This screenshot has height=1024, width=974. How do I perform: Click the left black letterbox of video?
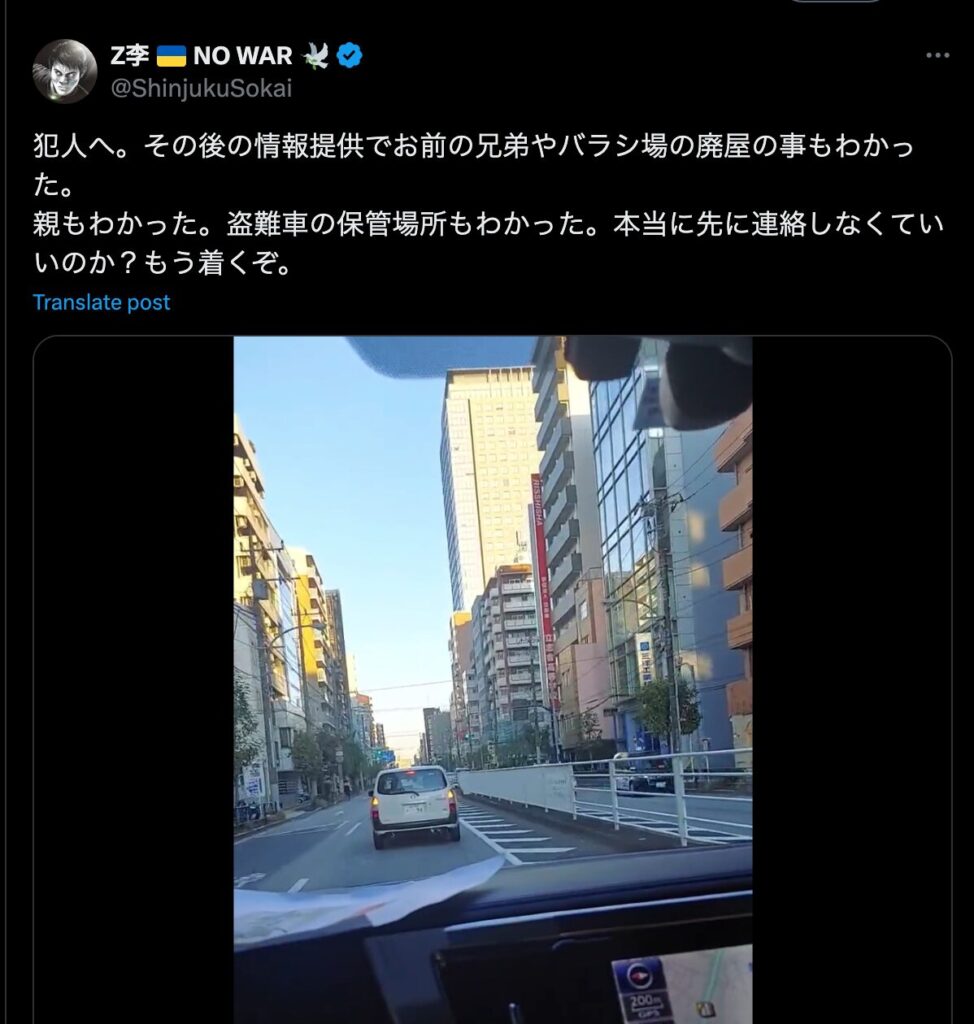pos(133,680)
